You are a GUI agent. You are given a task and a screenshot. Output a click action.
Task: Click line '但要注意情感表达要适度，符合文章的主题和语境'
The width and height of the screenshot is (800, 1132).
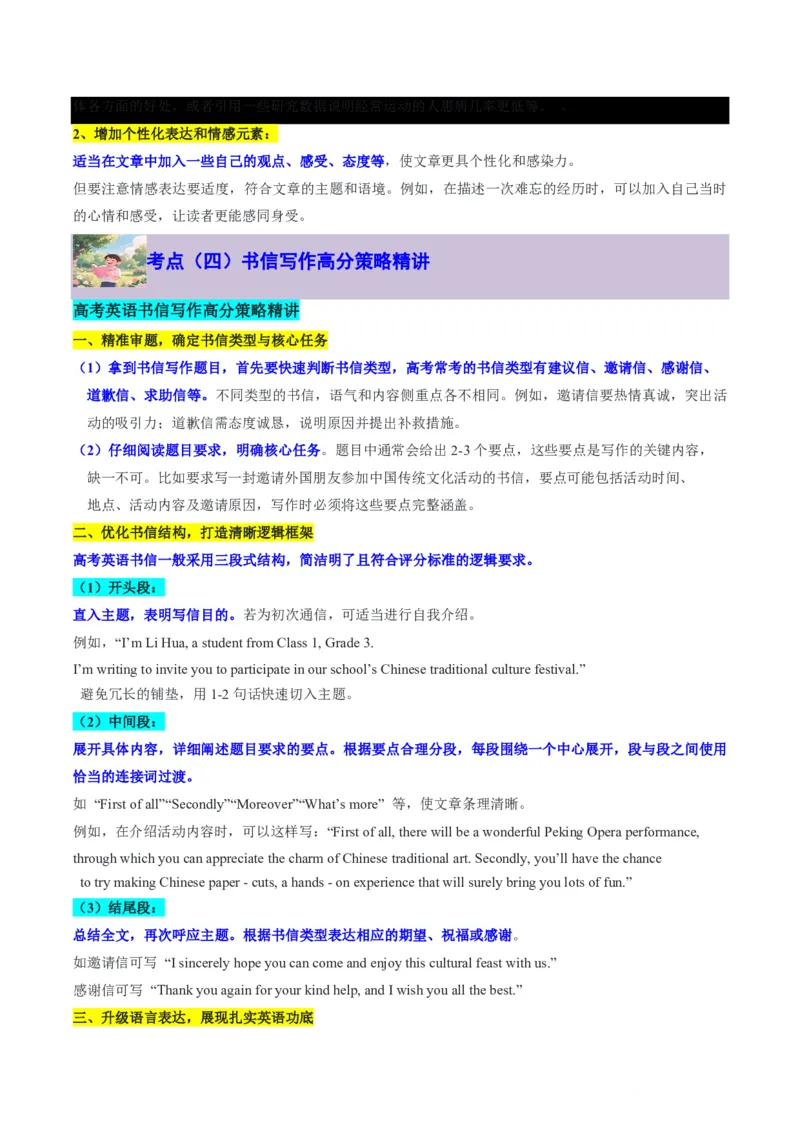[399, 189]
